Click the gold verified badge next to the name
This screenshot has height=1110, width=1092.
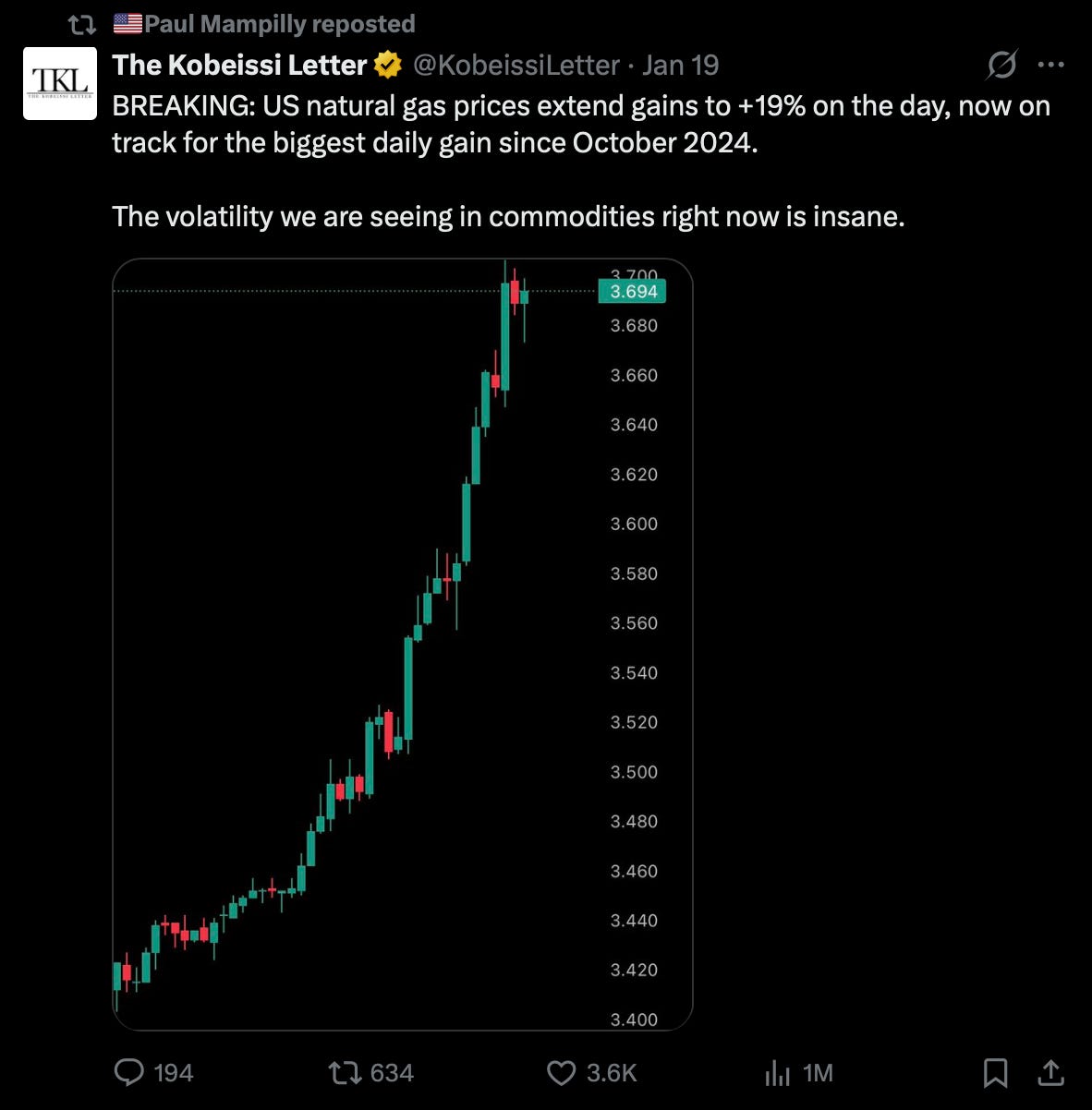[x=387, y=65]
